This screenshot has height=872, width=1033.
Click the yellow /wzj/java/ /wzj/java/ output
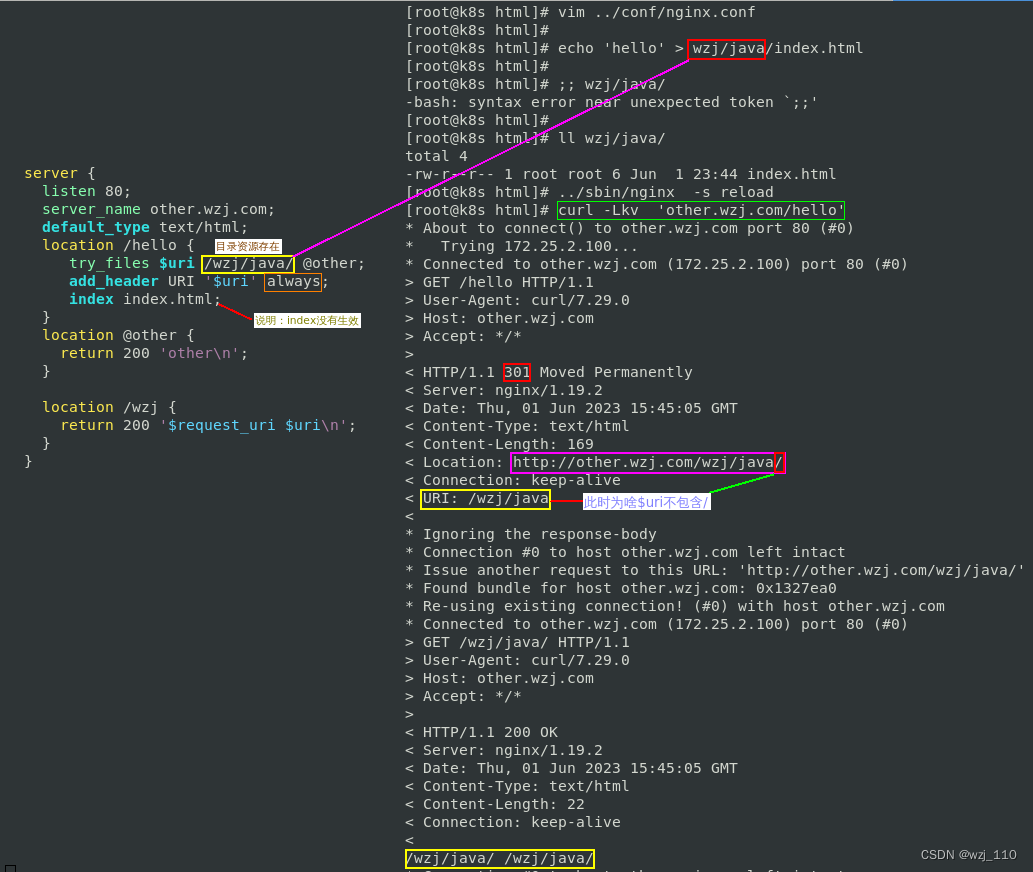(x=499, y=858)
